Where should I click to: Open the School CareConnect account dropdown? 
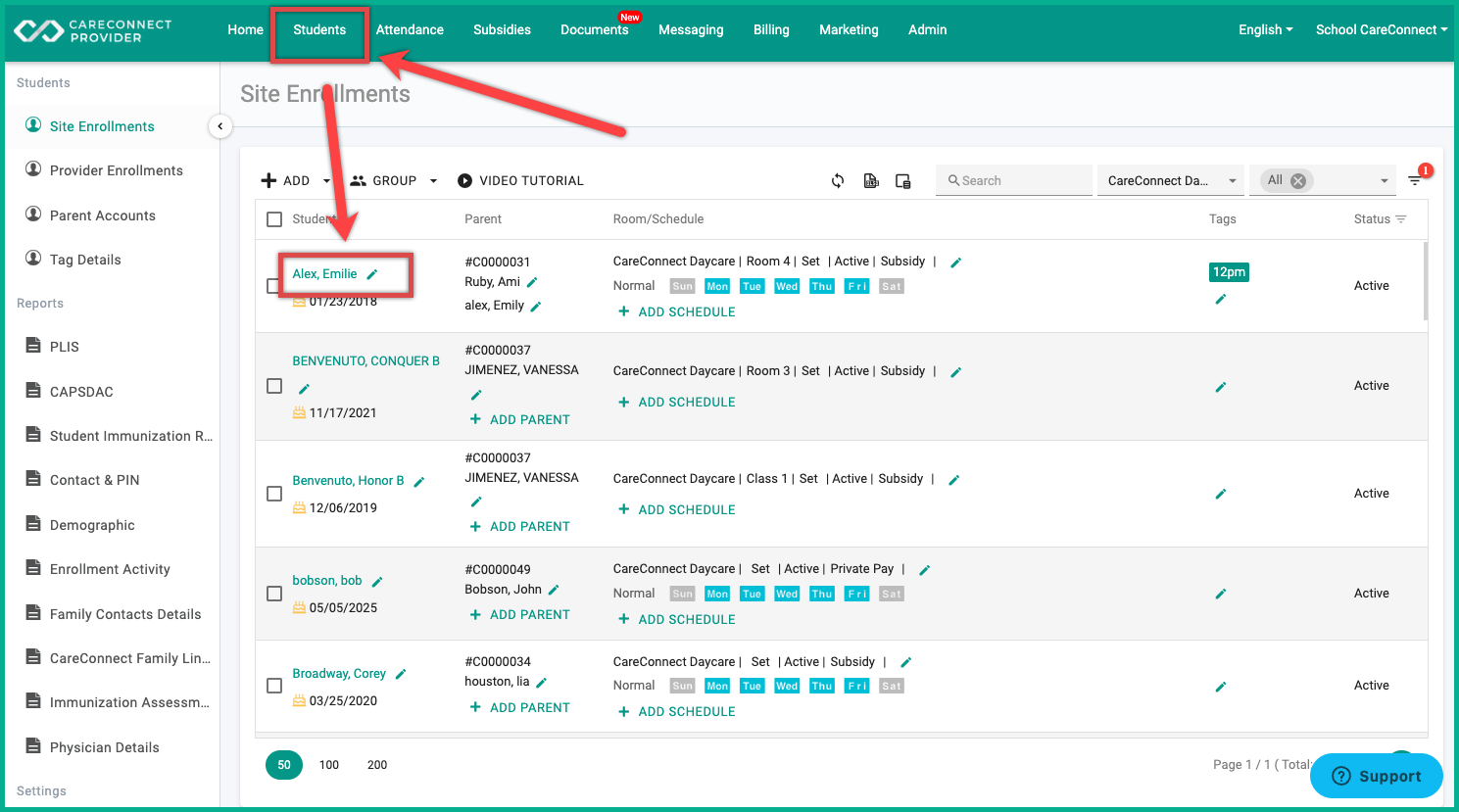click(1382, 29)
